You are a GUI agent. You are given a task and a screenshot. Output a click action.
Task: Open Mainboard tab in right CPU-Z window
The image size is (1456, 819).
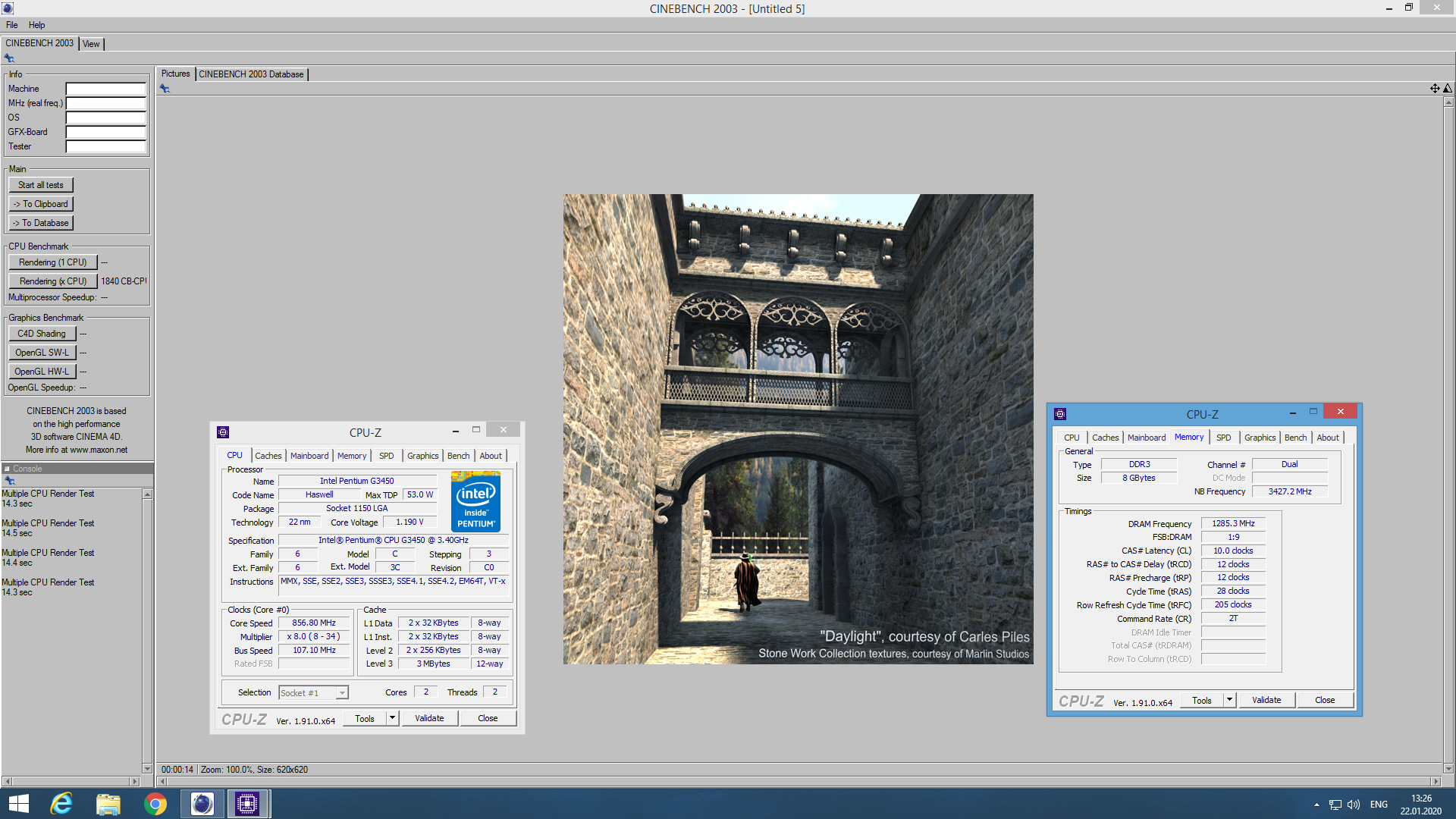[x=1147, y=438]
